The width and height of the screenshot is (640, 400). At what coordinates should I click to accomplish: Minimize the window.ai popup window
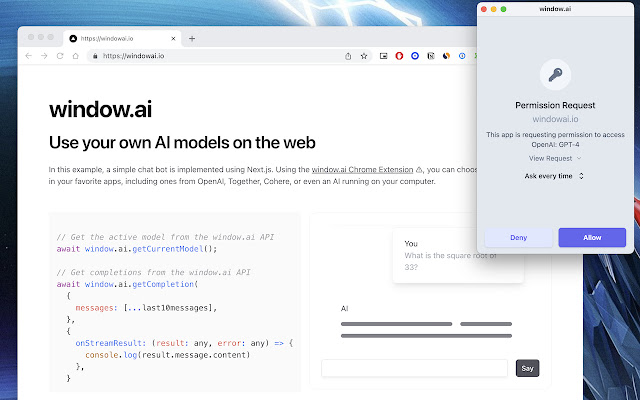point(493,9)
